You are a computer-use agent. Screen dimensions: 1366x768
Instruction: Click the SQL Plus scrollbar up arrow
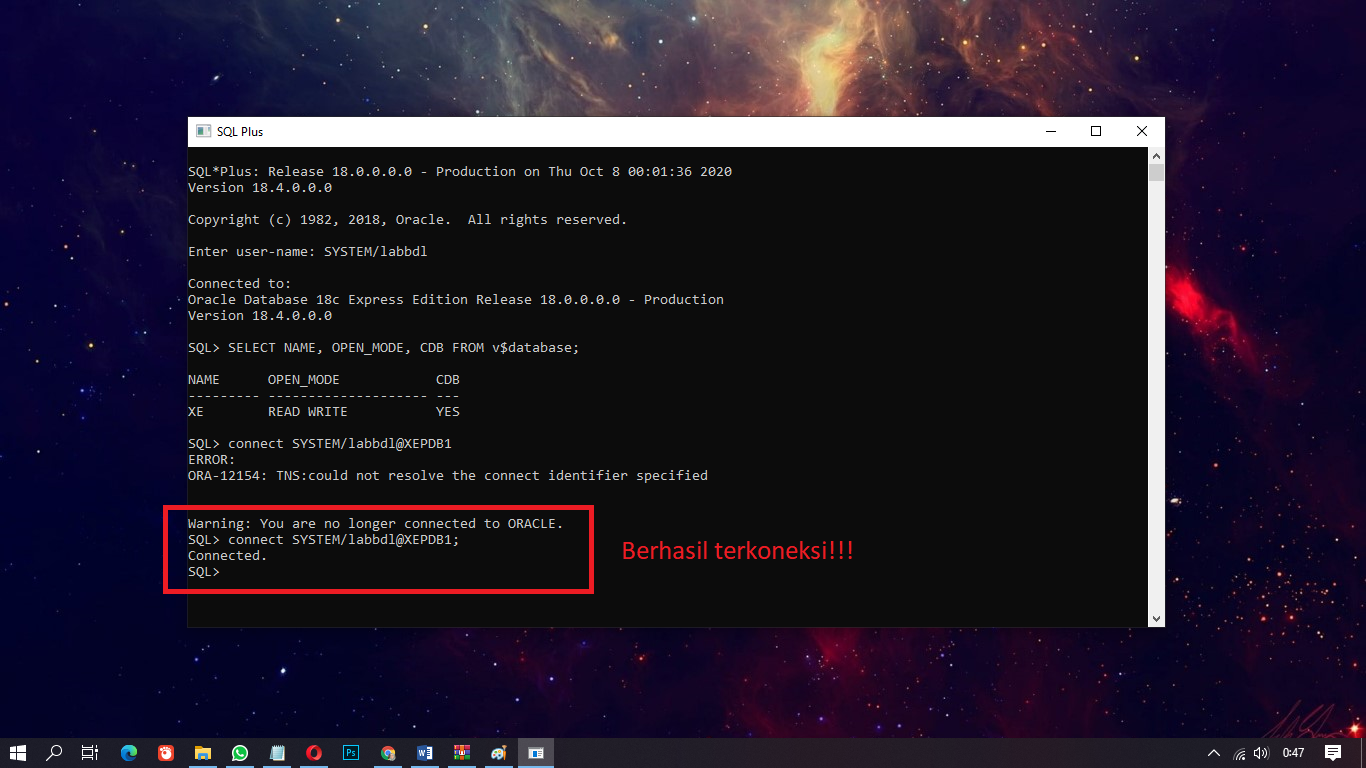point(1156,155)
